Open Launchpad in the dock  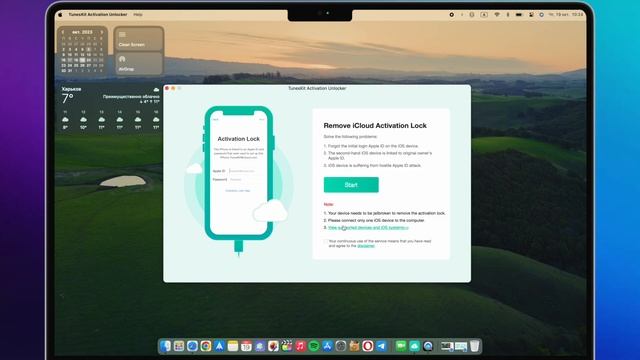179,346
